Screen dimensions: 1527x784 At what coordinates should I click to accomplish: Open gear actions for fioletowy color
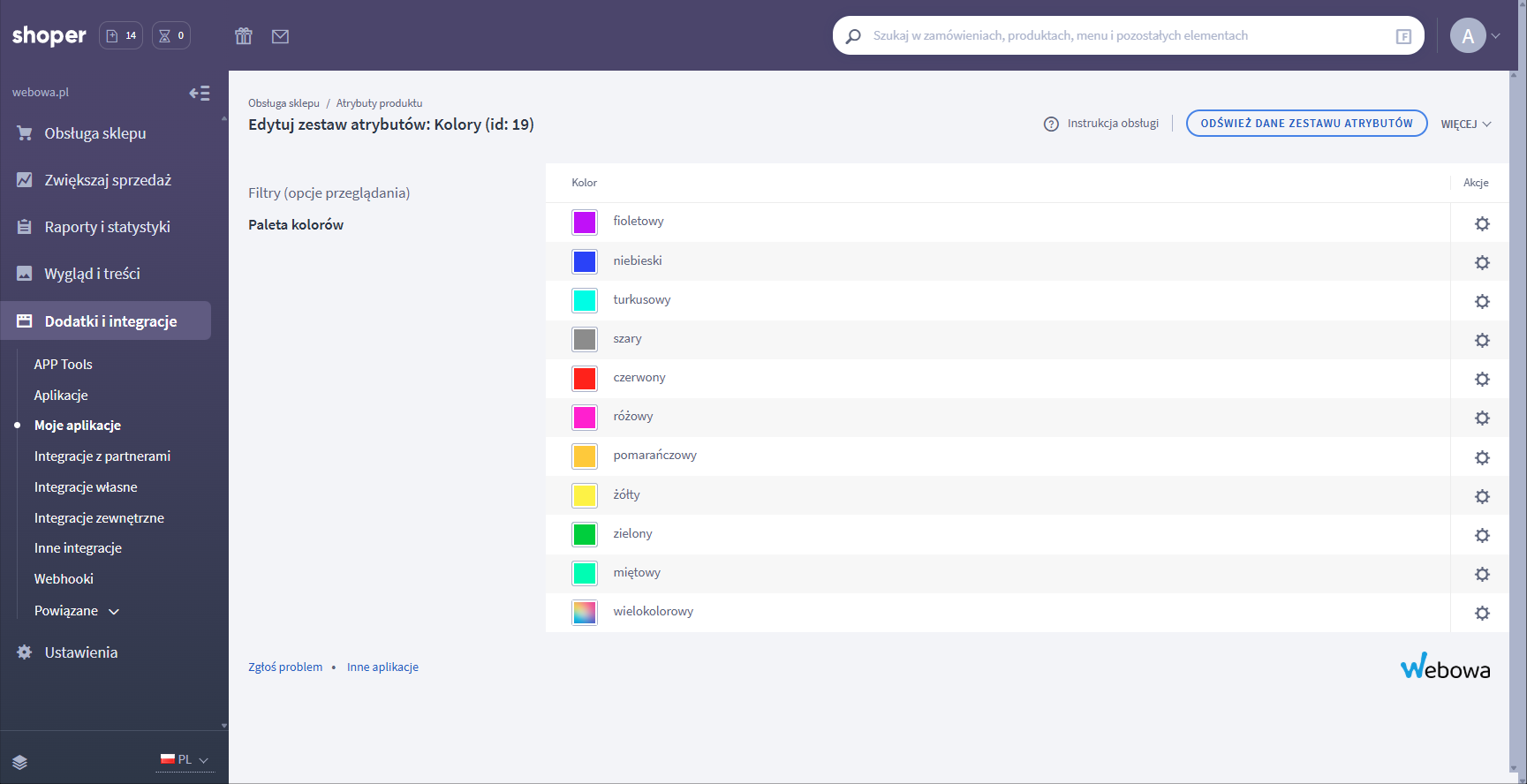tap(1482, 223)
